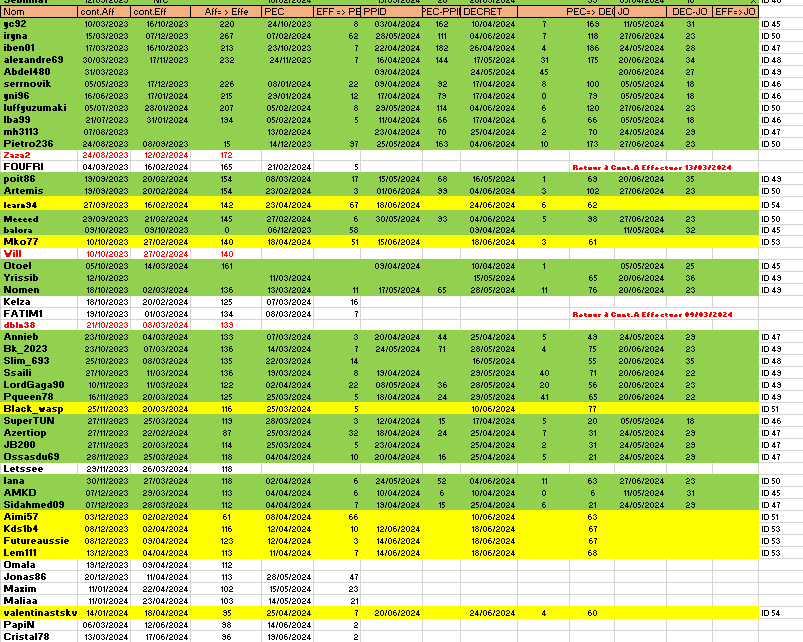Image resolution: width=803 pixels, height=642 pixels.
Task: Click "ID 51" in the Black_wasp row
Action: pyautogui.click(x=770, y=409)
